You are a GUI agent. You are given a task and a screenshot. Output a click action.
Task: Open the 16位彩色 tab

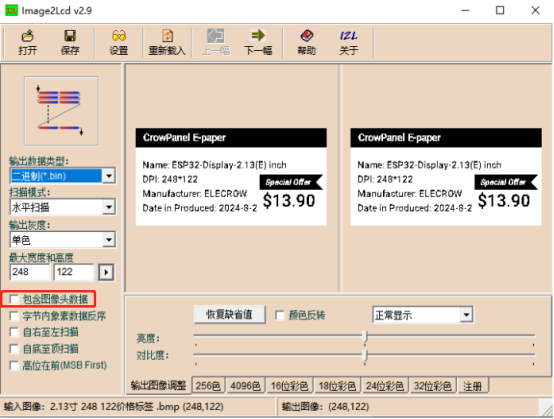click(289, 386)
